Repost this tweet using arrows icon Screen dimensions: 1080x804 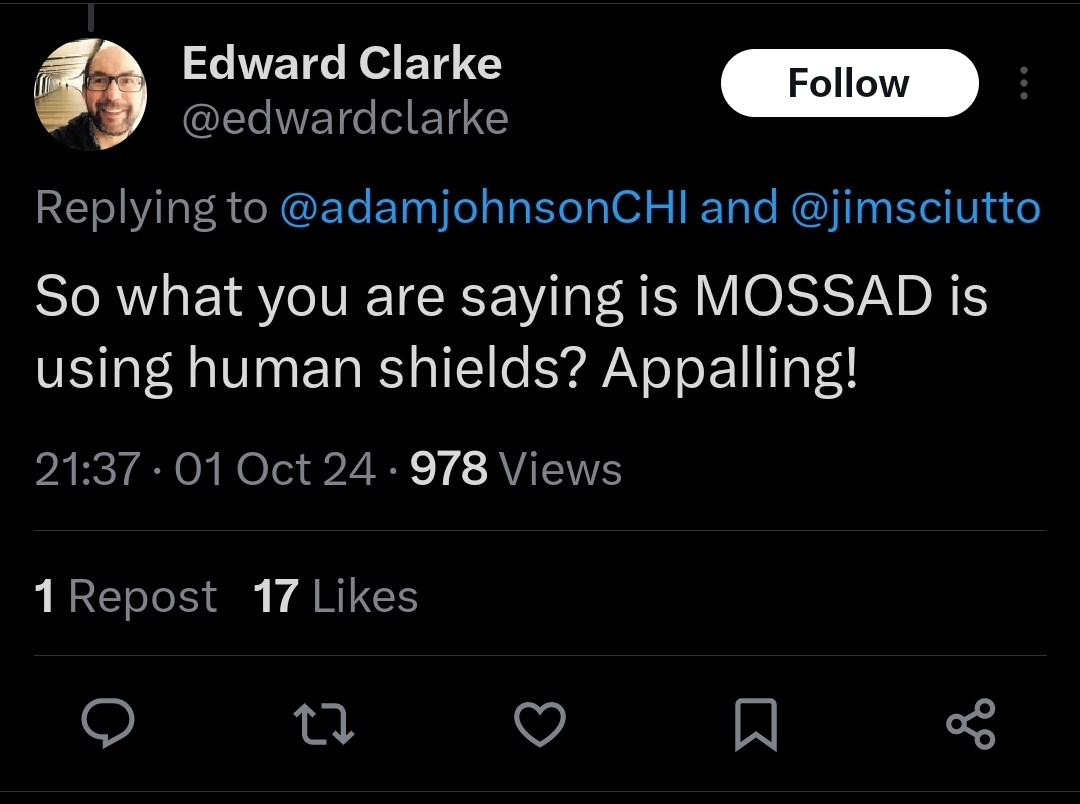point(324,723)
